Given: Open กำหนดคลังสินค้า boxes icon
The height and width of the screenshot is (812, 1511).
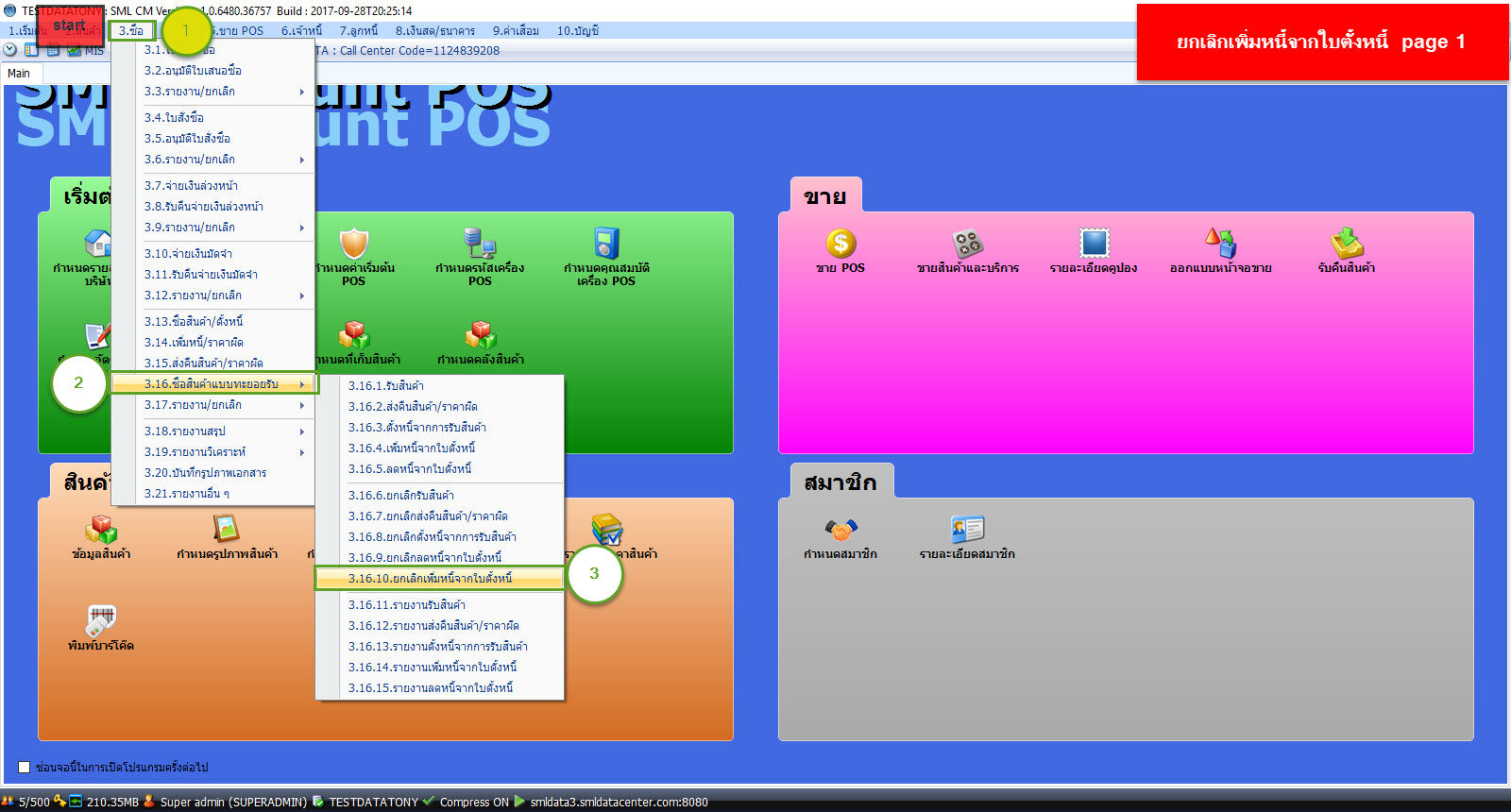Looking at the screenshot, I should pos(480,335).
